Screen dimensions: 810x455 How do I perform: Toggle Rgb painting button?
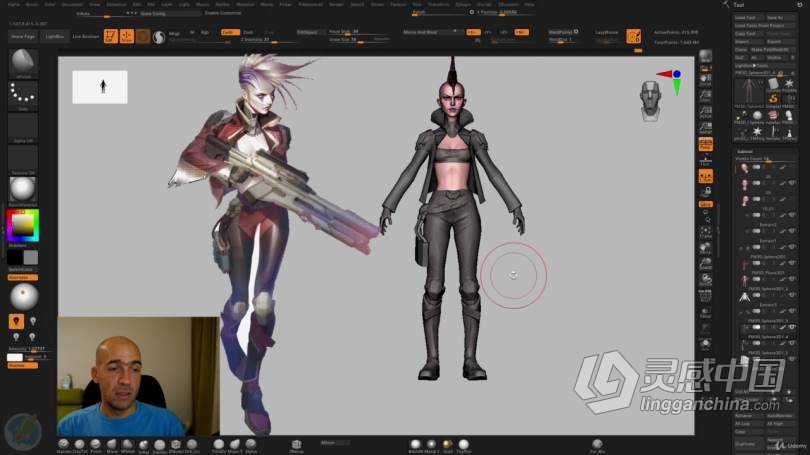tap(205, 33)
